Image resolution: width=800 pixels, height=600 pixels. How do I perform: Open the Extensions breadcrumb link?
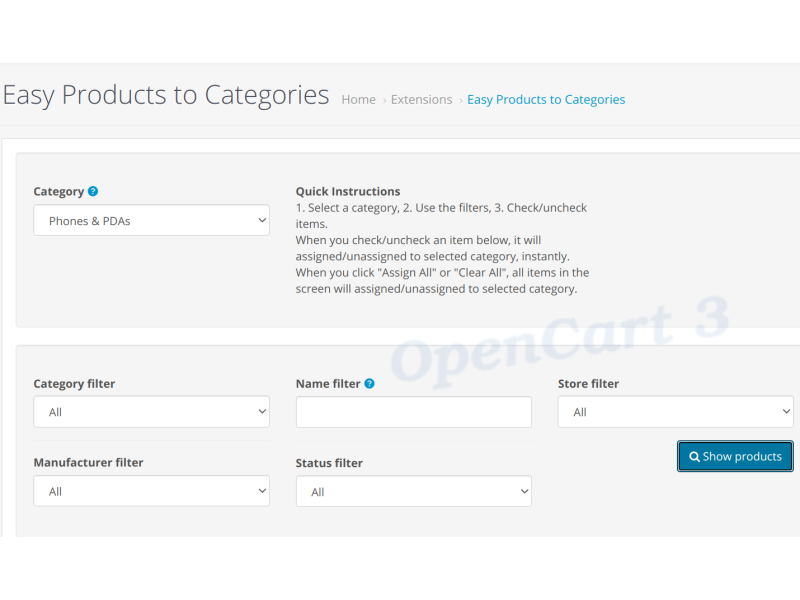pos(421,99)
